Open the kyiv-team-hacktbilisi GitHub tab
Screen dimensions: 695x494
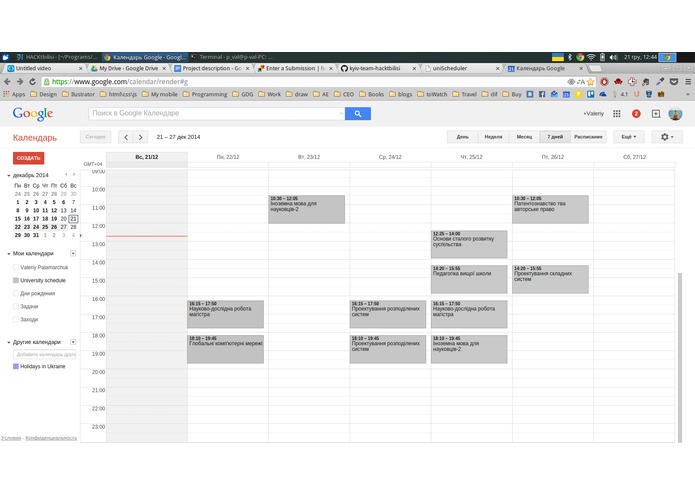pos(379,69)
